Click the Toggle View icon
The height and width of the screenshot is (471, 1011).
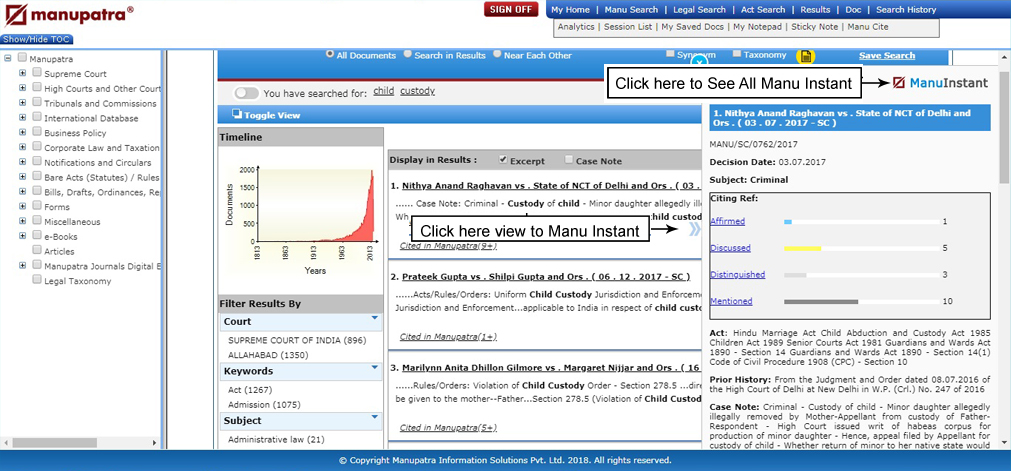click(237, 115)
